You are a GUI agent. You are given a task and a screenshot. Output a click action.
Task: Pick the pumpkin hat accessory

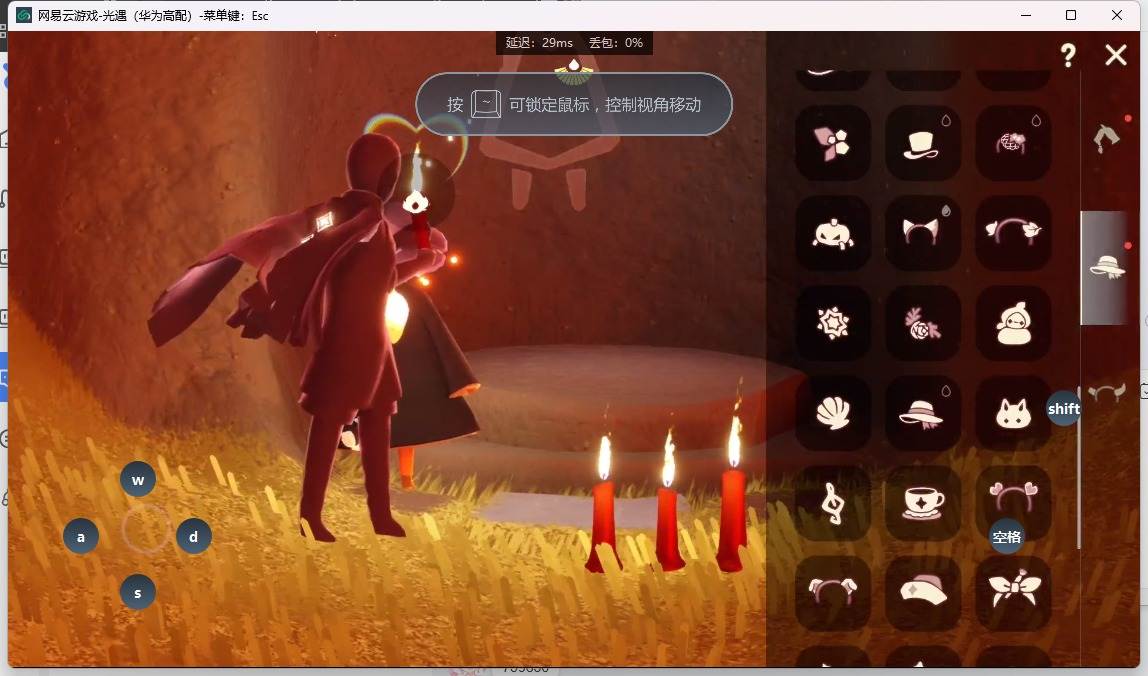click(832, 233)
